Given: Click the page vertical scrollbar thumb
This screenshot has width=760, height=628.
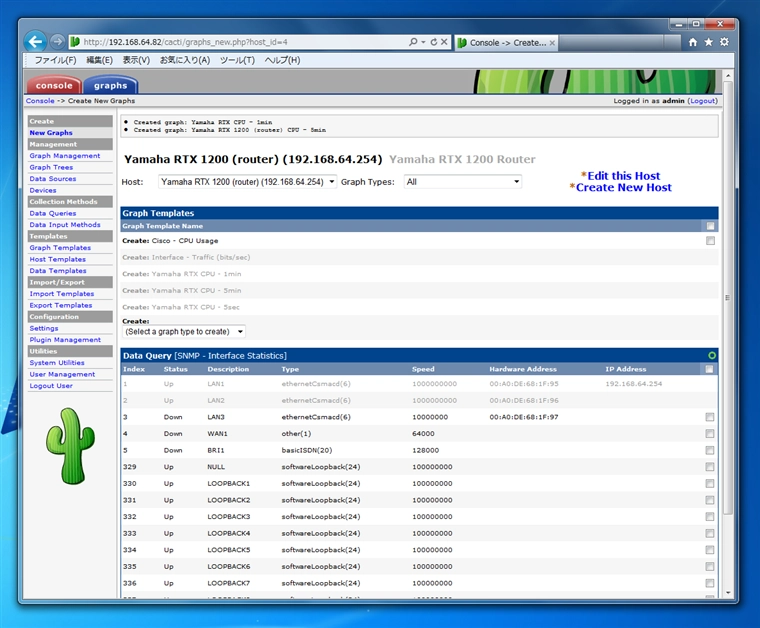Looking at the screenshot, I should [x=728, y=298].
